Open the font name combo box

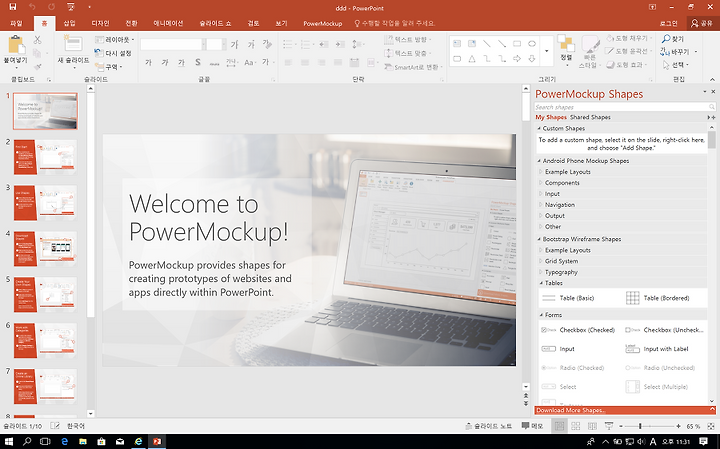tap(173, 44)
